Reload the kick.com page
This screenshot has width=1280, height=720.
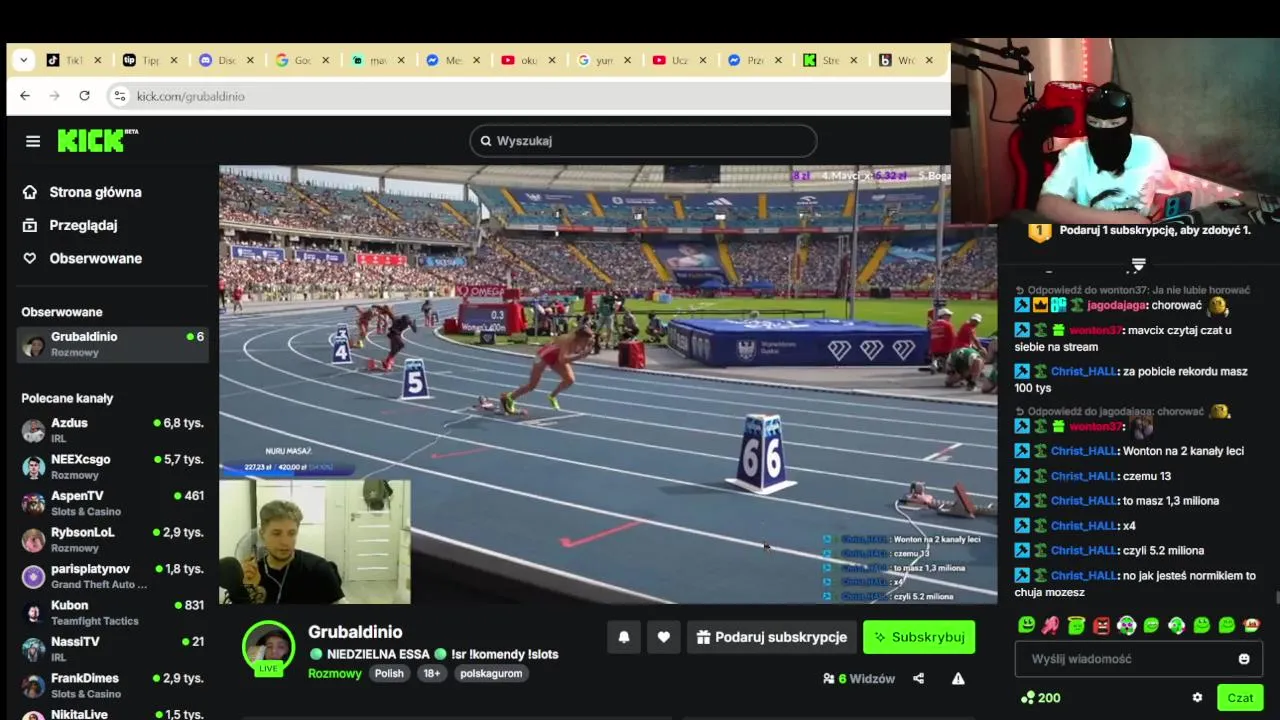pyautogui.click(x=84, y=96)
